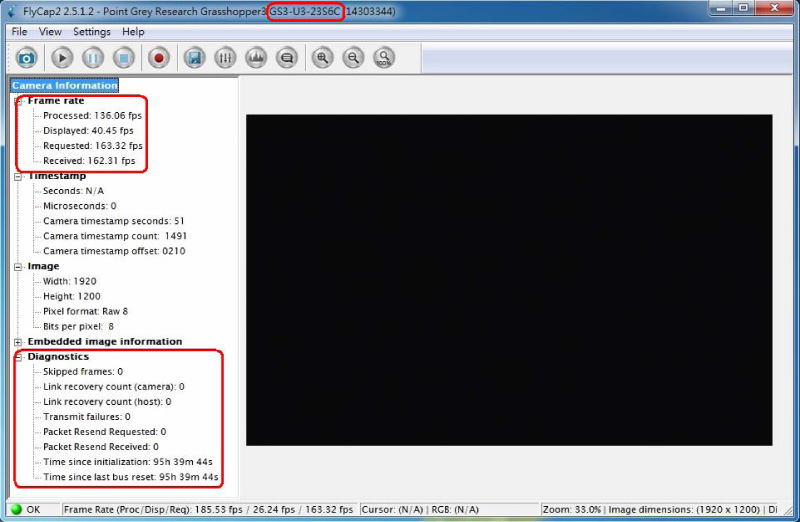
Task: Collapse the Timestamp tree section
Action: point(19,176)
